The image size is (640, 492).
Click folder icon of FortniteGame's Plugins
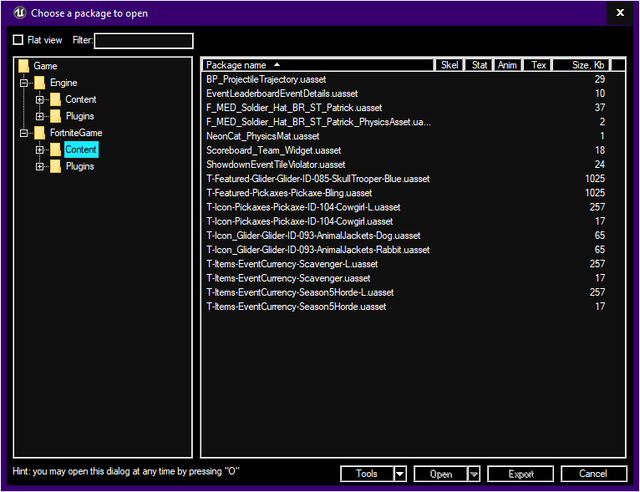[x=56, y=166]
